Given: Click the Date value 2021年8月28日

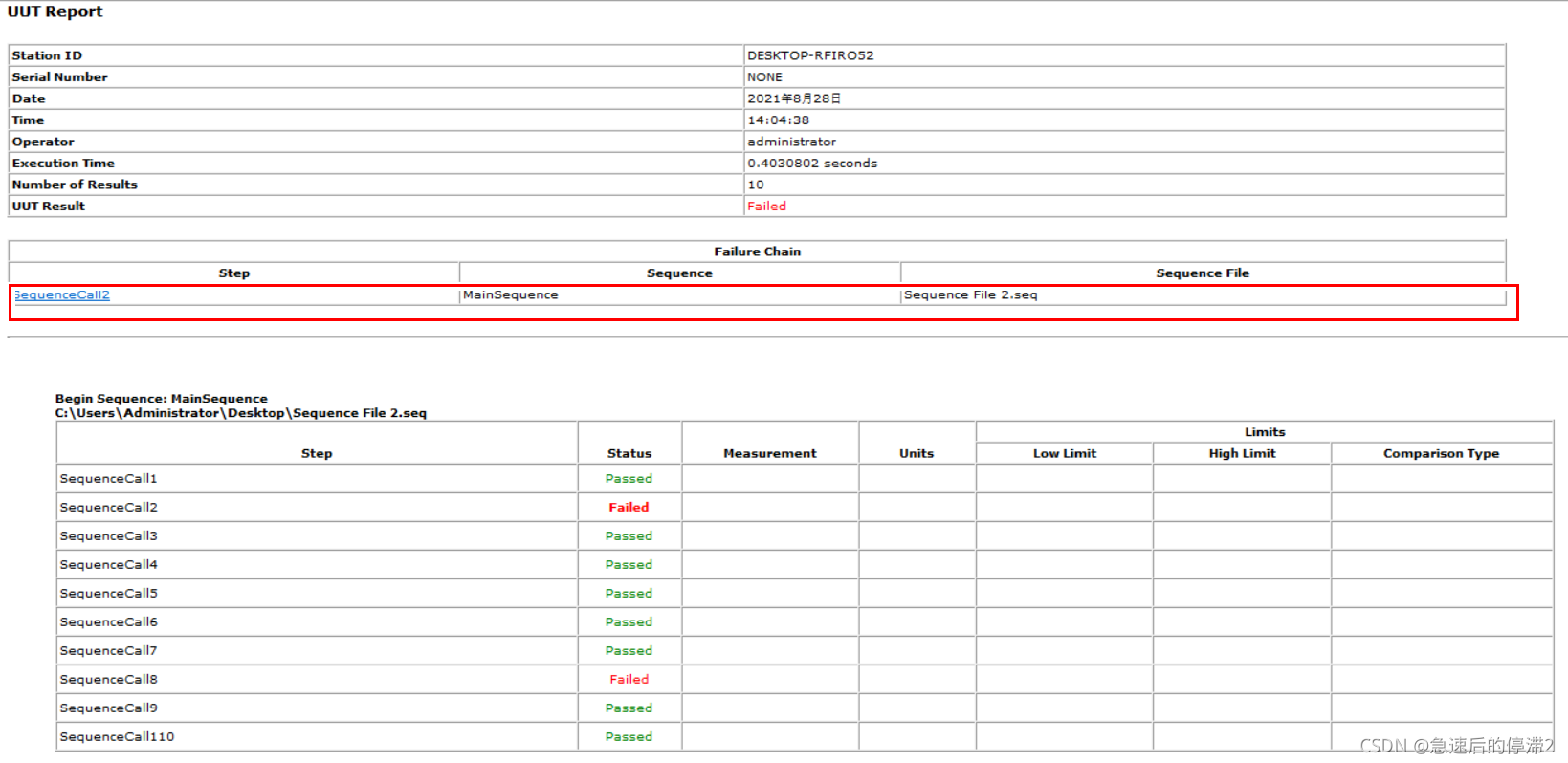Looking at the screenshot, I should 794,98.
